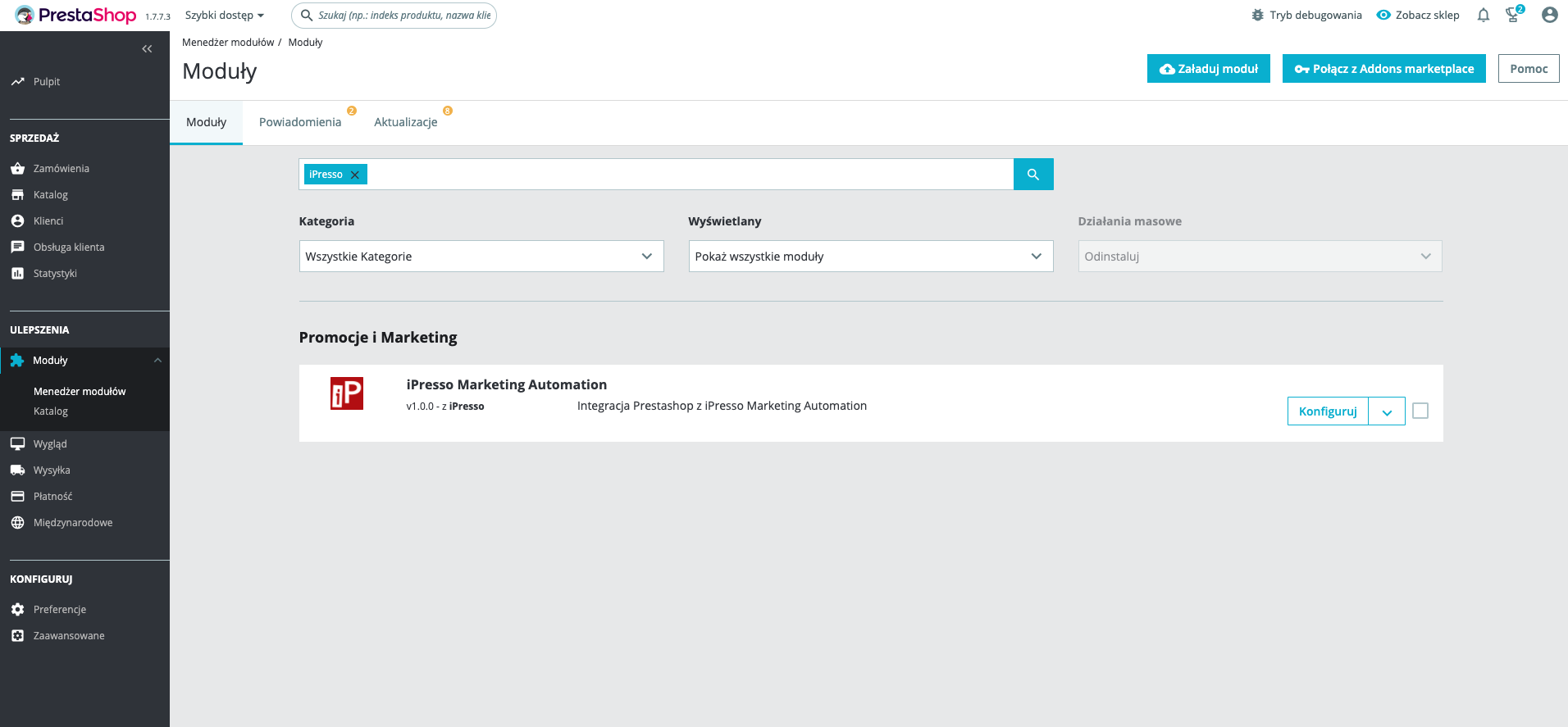The image size is (1568, 727).
Task: Click the Moduły puzzle piece icon
Action: [16, 361]
